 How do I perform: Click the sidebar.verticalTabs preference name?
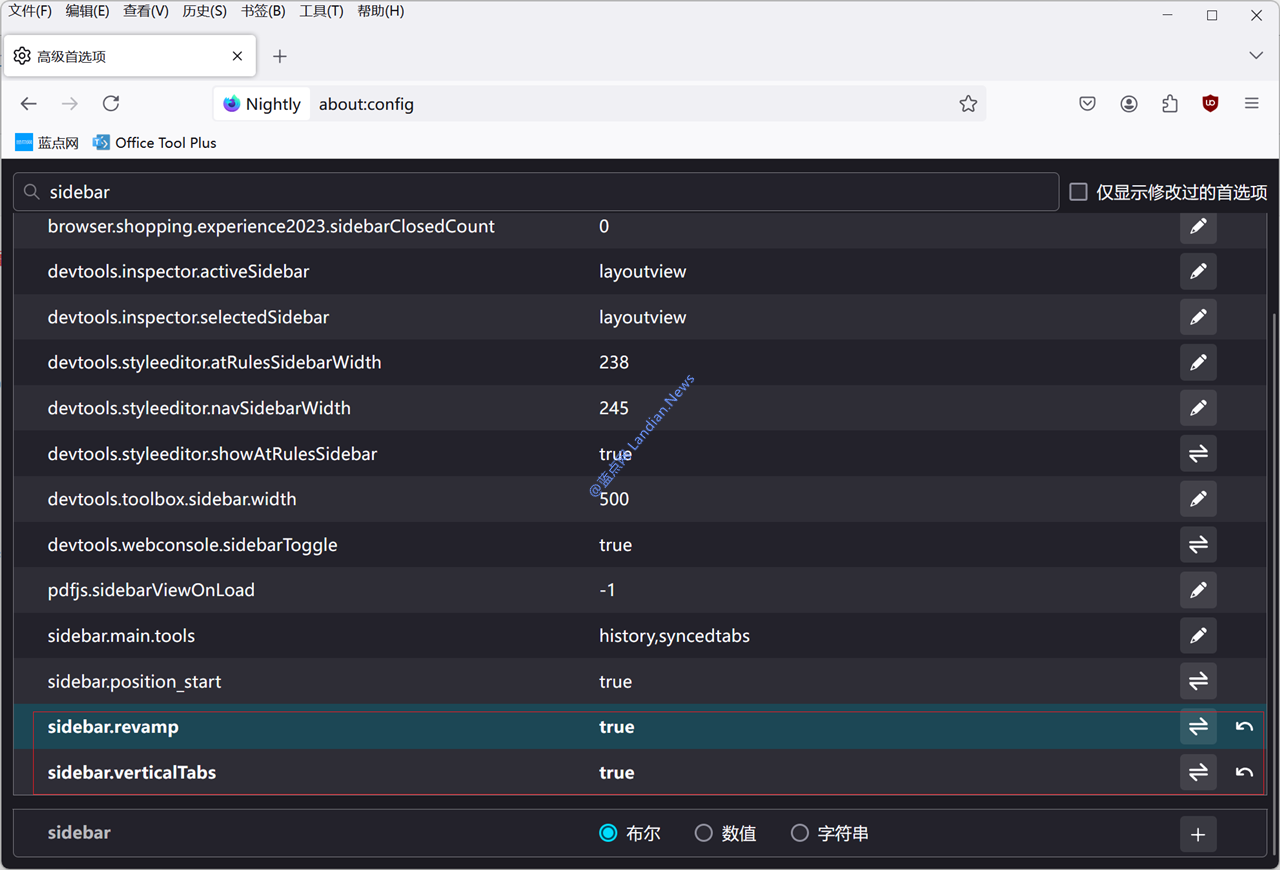[x=132, y=772]
